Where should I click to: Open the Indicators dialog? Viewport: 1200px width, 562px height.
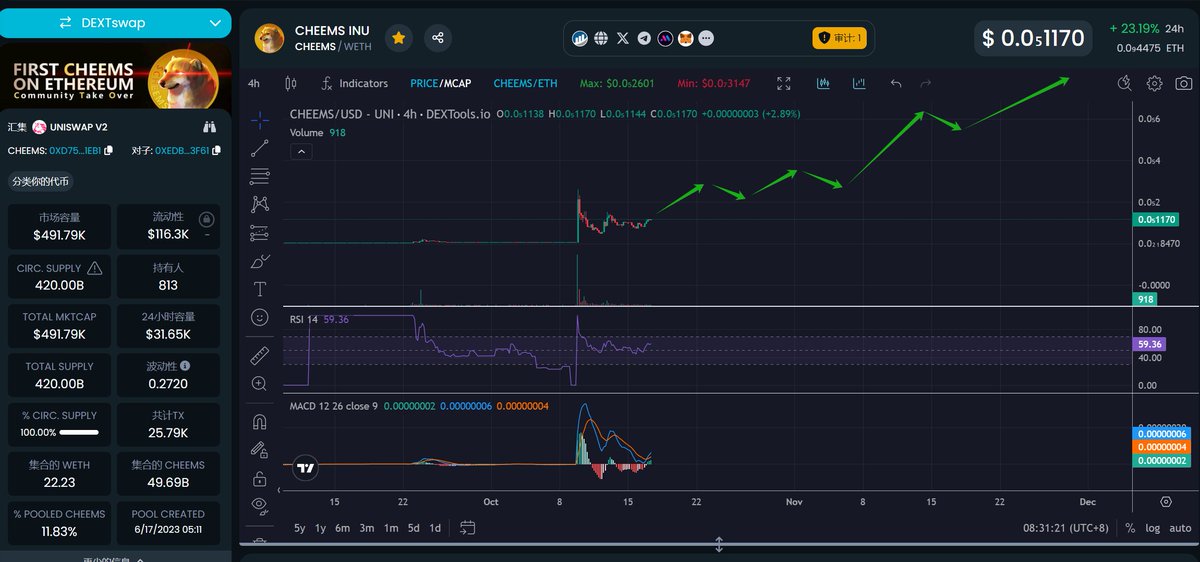tap(354, 84)
